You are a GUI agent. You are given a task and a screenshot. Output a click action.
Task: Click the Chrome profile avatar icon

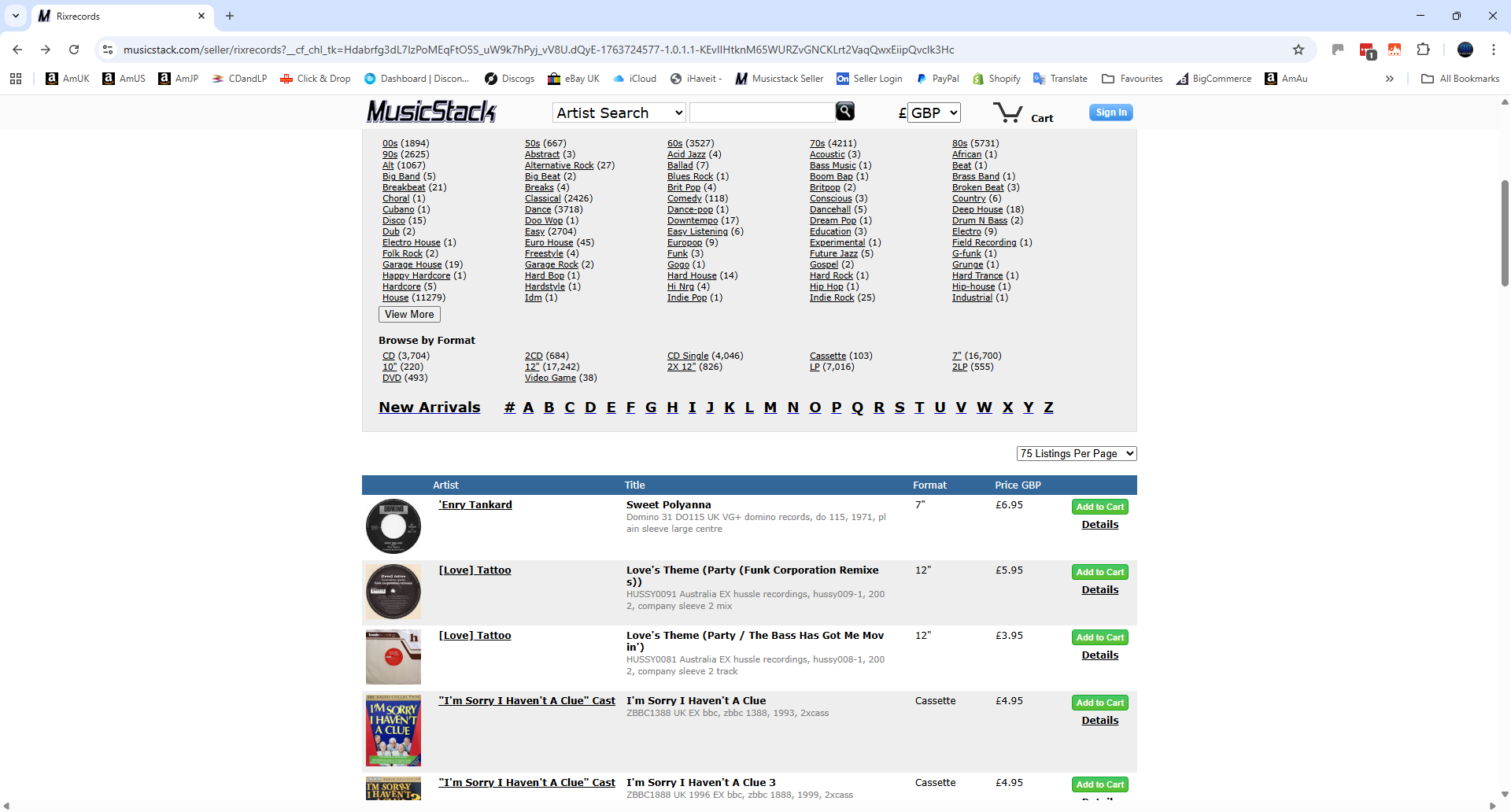coord(1465,50)
